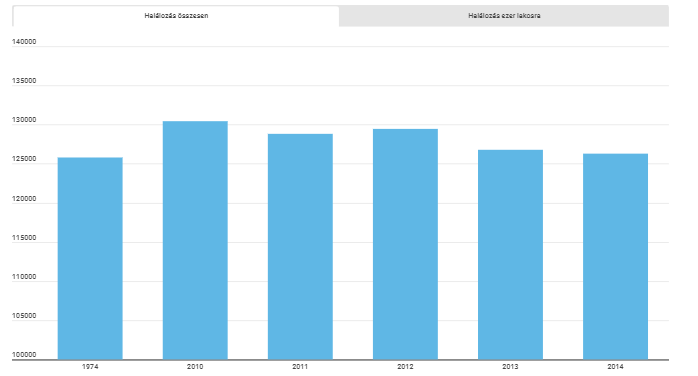Click the 2011 x-axis label
The image size is (698, 376).
click(x=300, y=367)
